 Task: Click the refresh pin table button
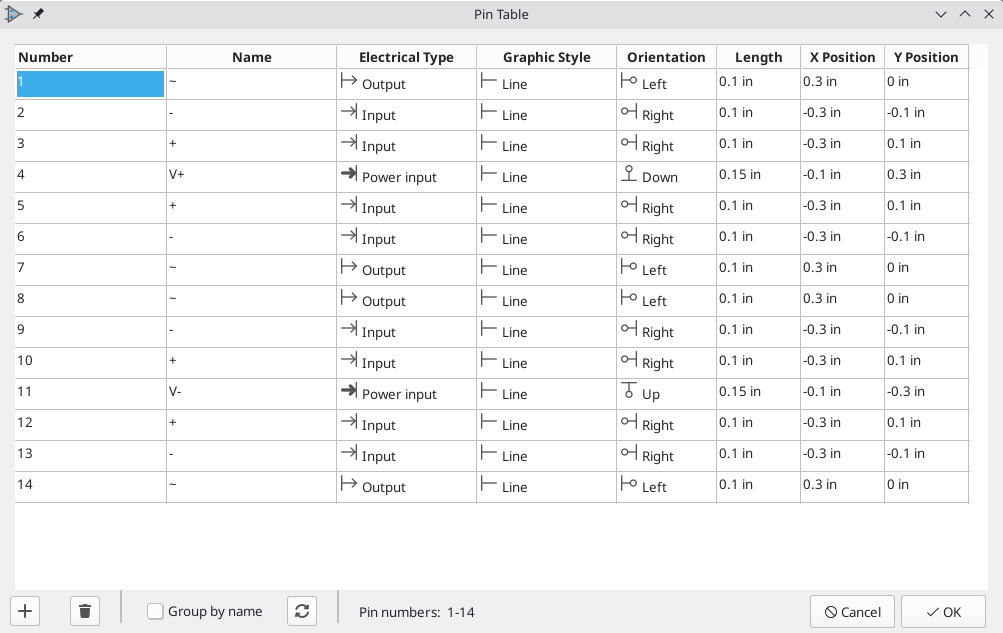(x=302, y=611)
